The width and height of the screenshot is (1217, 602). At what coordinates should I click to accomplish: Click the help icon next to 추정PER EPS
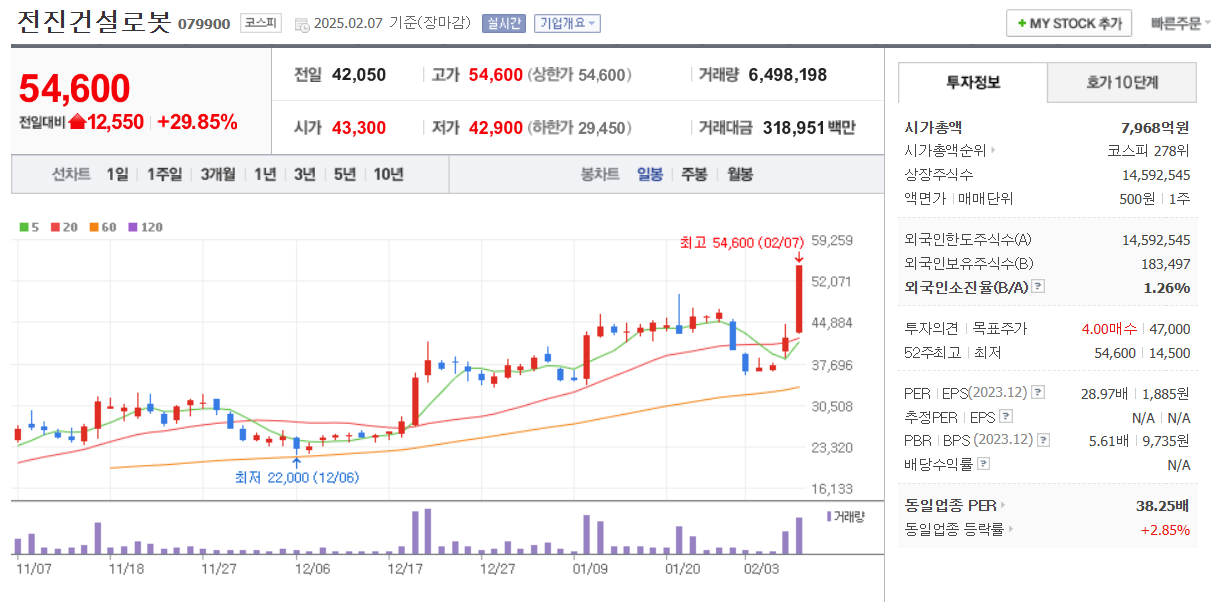click(1006, 416)
